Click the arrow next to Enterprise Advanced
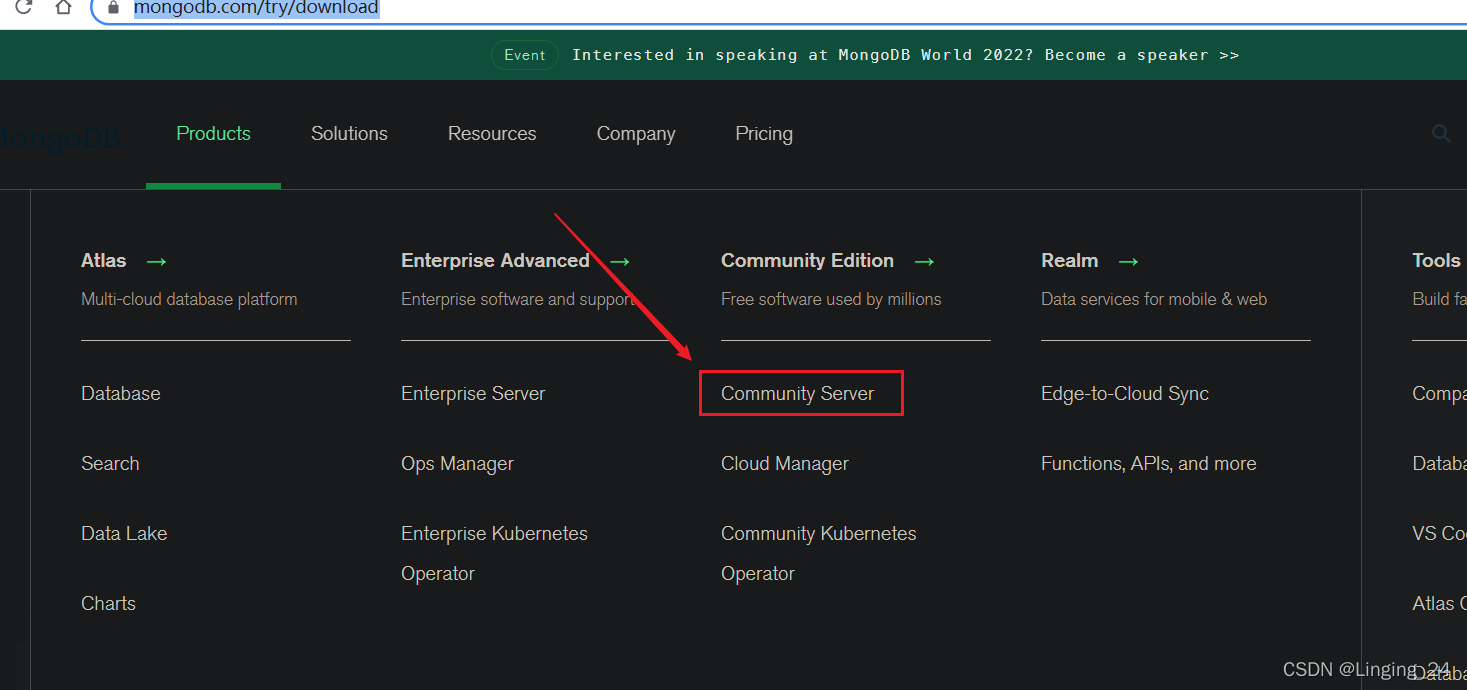This screenshot has height=690, width=1467. pyautogui.click(x=620, y=261)
